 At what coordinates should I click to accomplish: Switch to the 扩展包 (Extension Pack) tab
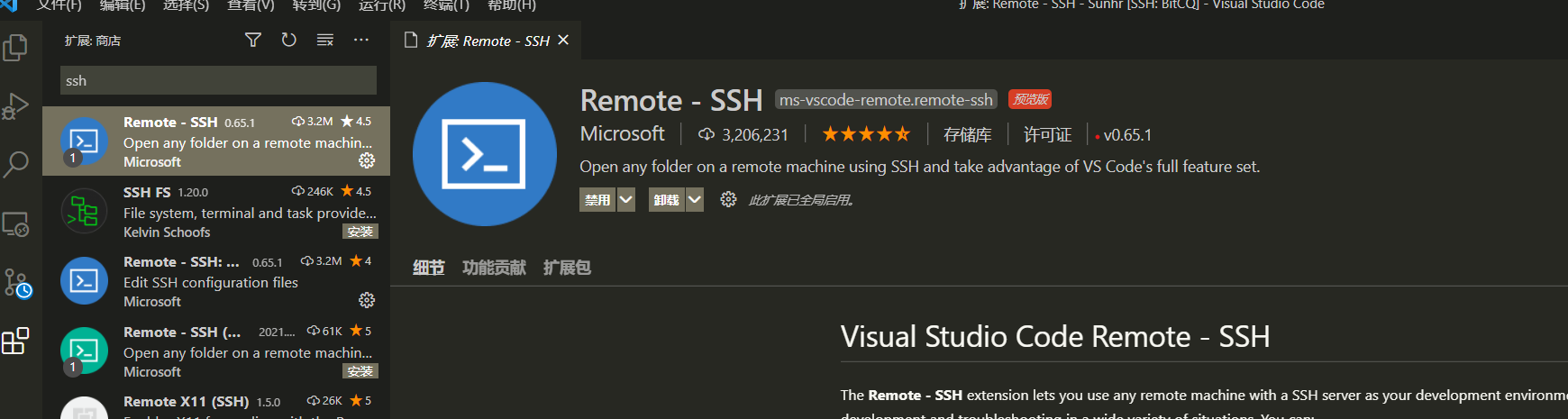(567, 268)
